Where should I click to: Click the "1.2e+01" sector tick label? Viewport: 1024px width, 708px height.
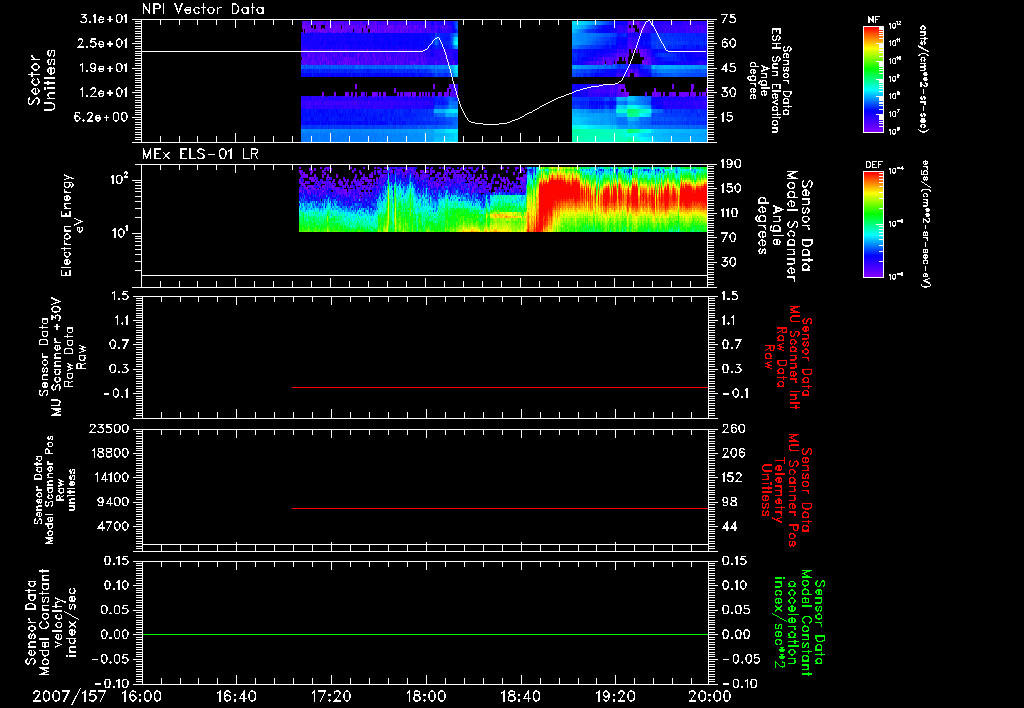[x=104, y=93]
